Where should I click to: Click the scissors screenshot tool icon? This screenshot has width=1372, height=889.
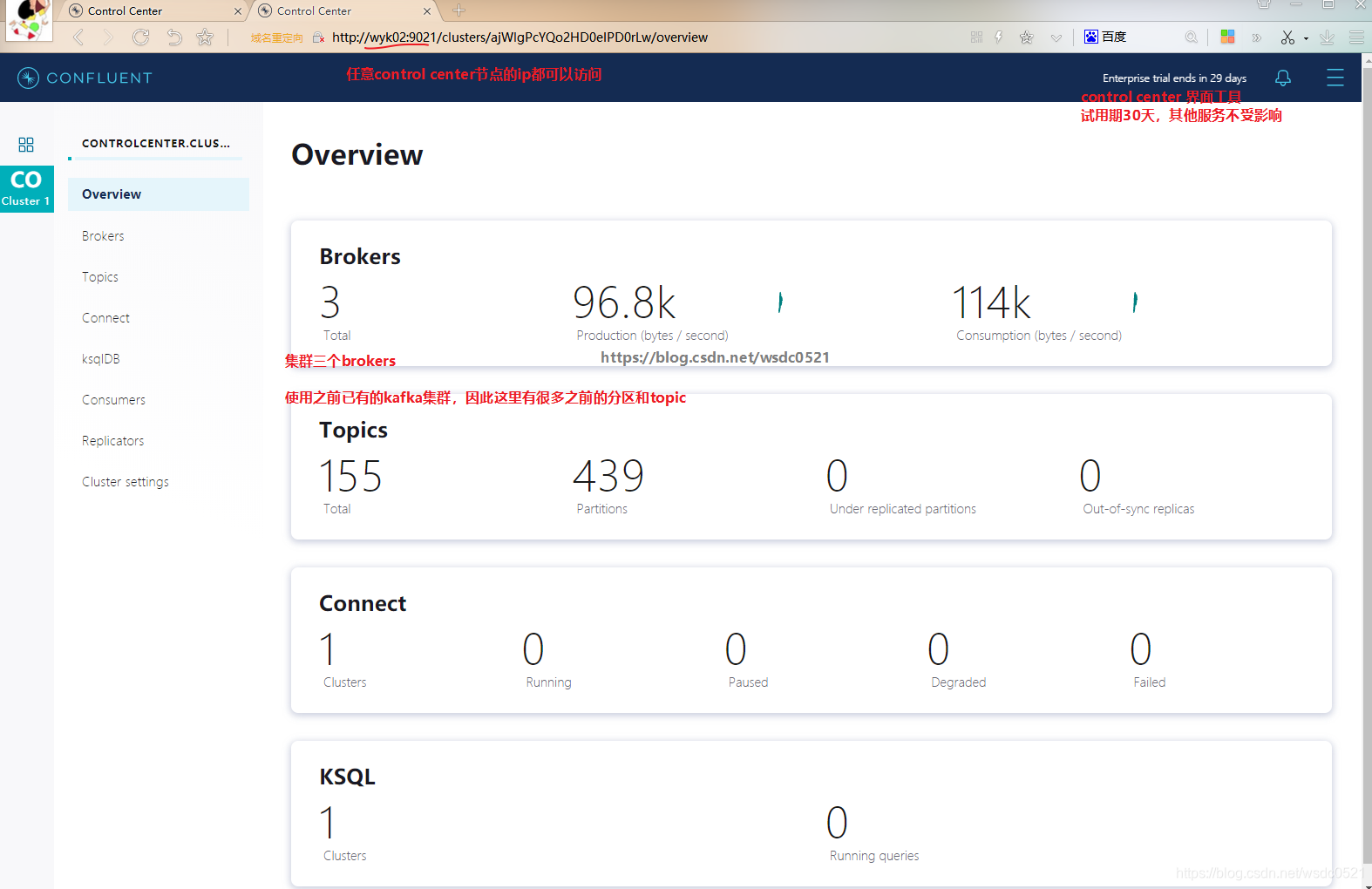(1287, 37)
